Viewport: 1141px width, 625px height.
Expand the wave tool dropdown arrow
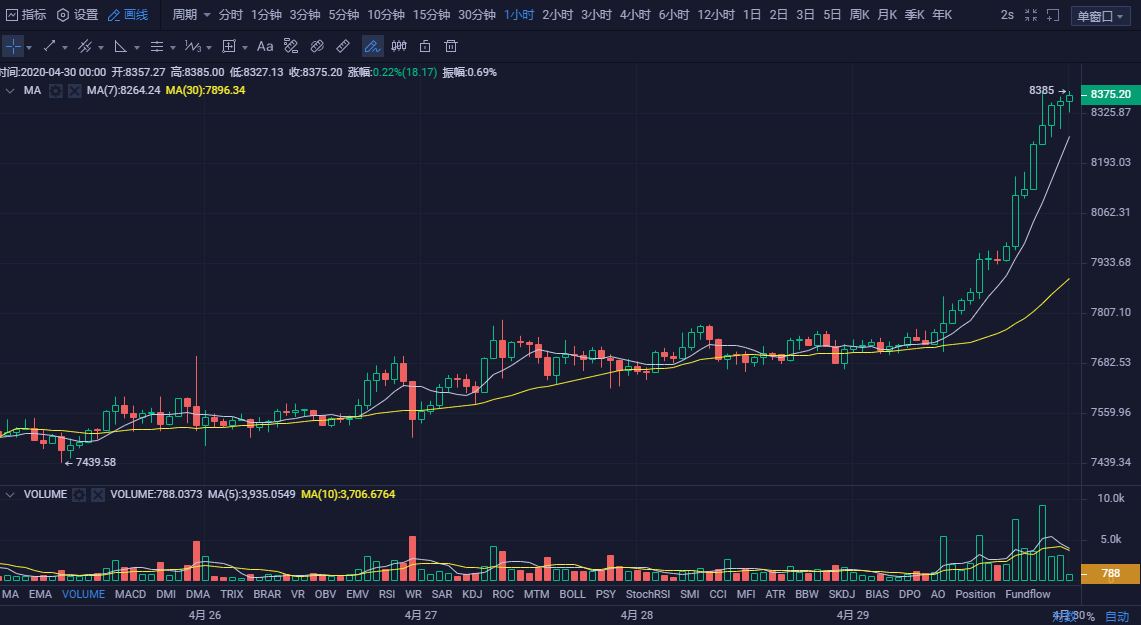click(209, 47)
